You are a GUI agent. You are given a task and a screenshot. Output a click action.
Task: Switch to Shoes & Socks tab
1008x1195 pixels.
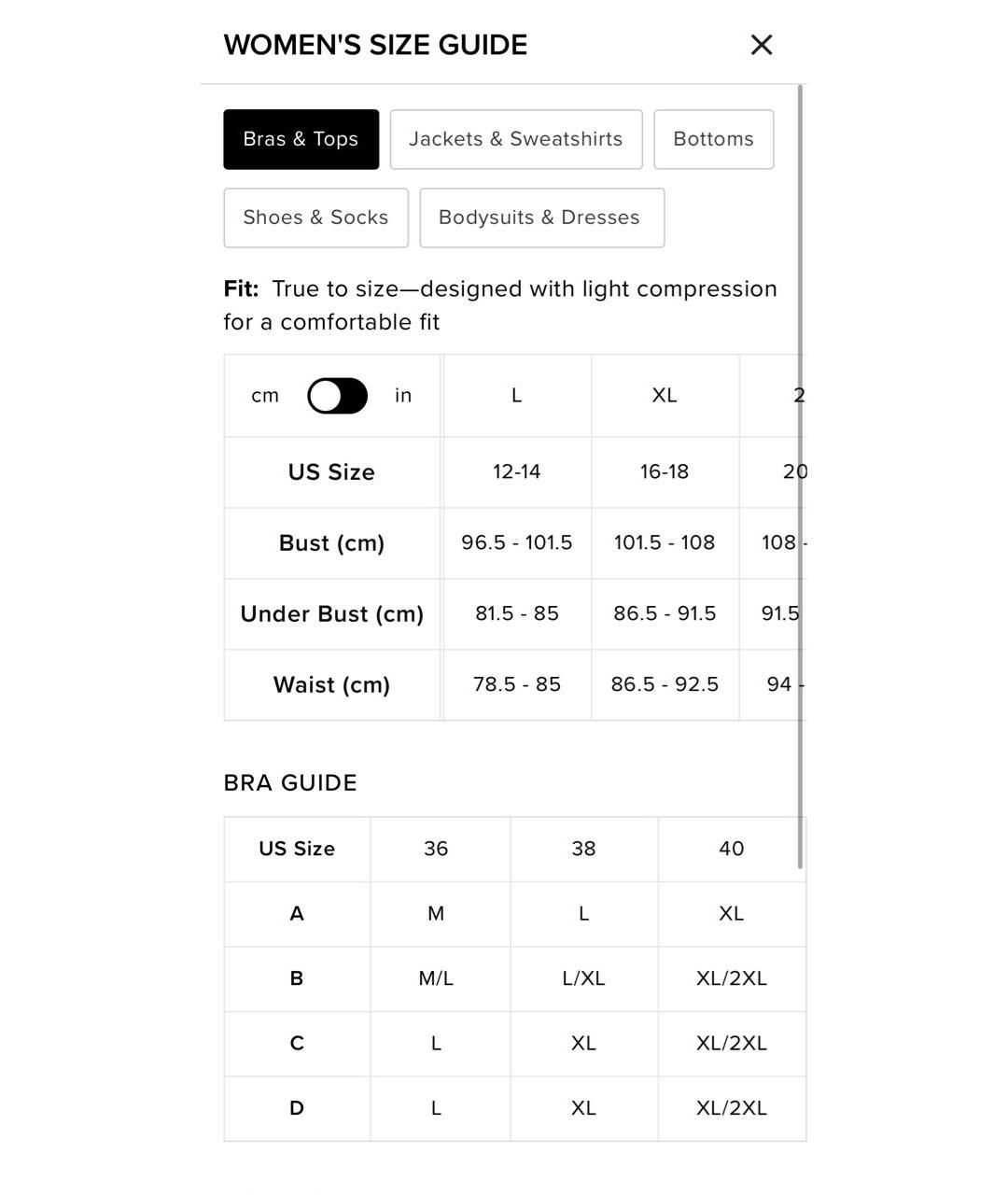pos(315,218)
